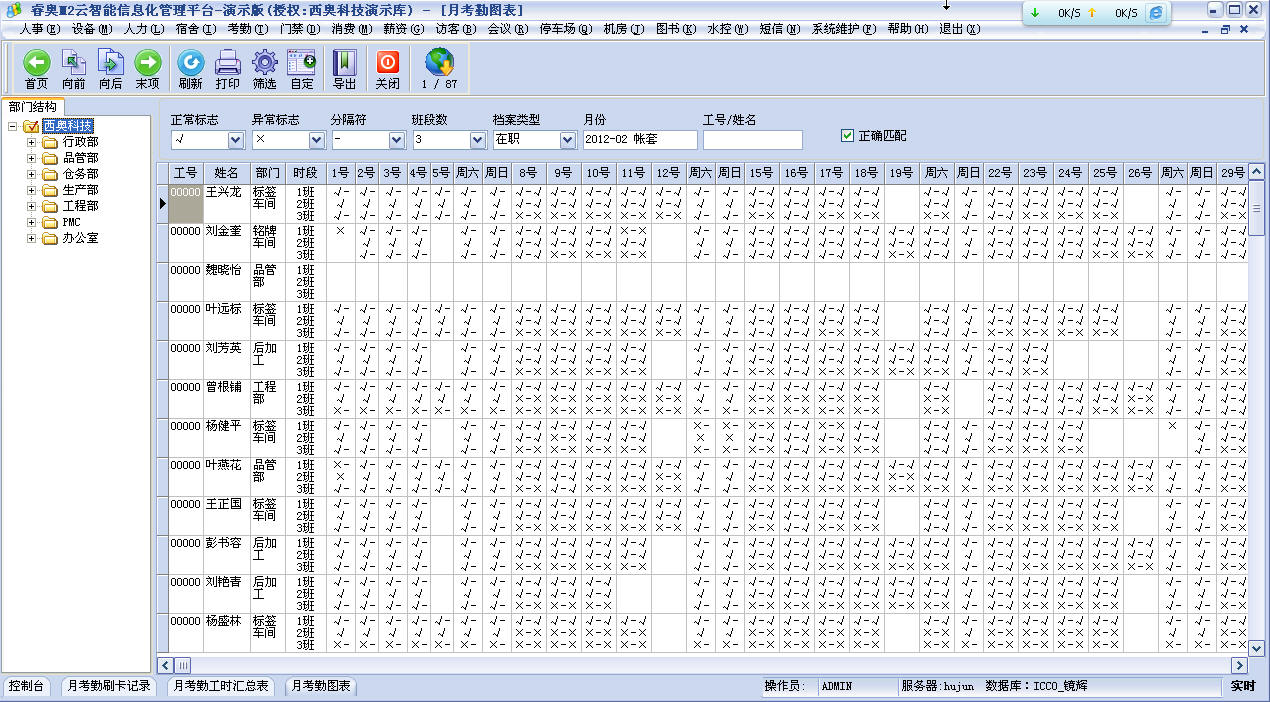Image resolution: width=1270 pixels, height=702 pixels.
Task: Open the 考勤 menu
Action: [x=239, y=29]
